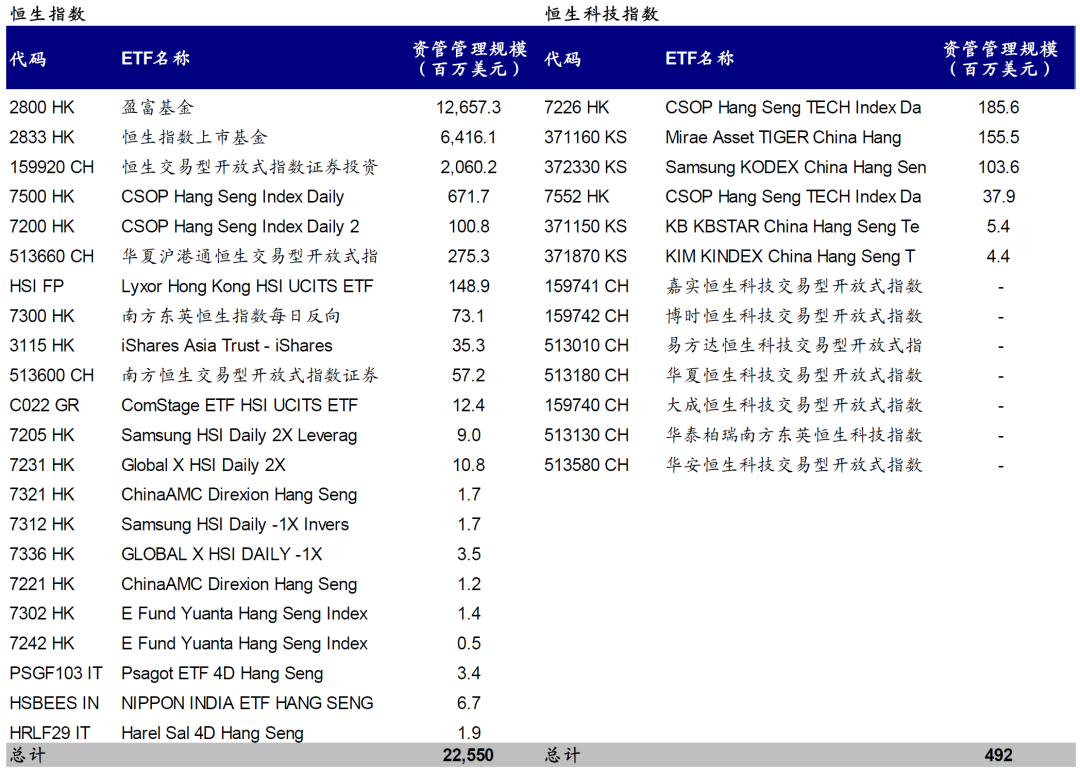
Task: Click the code C022 GR
Action: point(44,405)
